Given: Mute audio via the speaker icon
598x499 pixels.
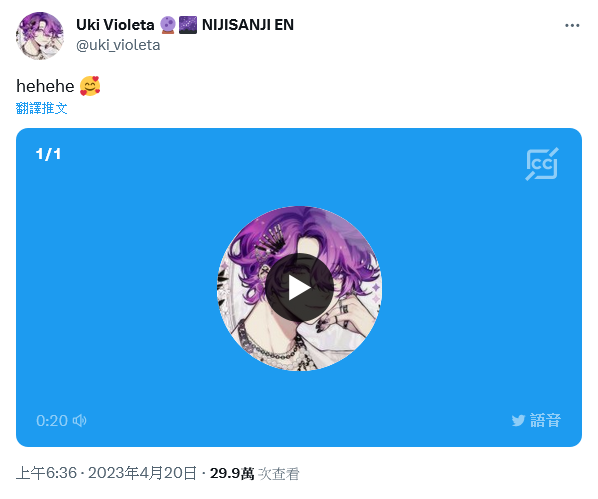Looking at the screenshot, I should 80,420.
